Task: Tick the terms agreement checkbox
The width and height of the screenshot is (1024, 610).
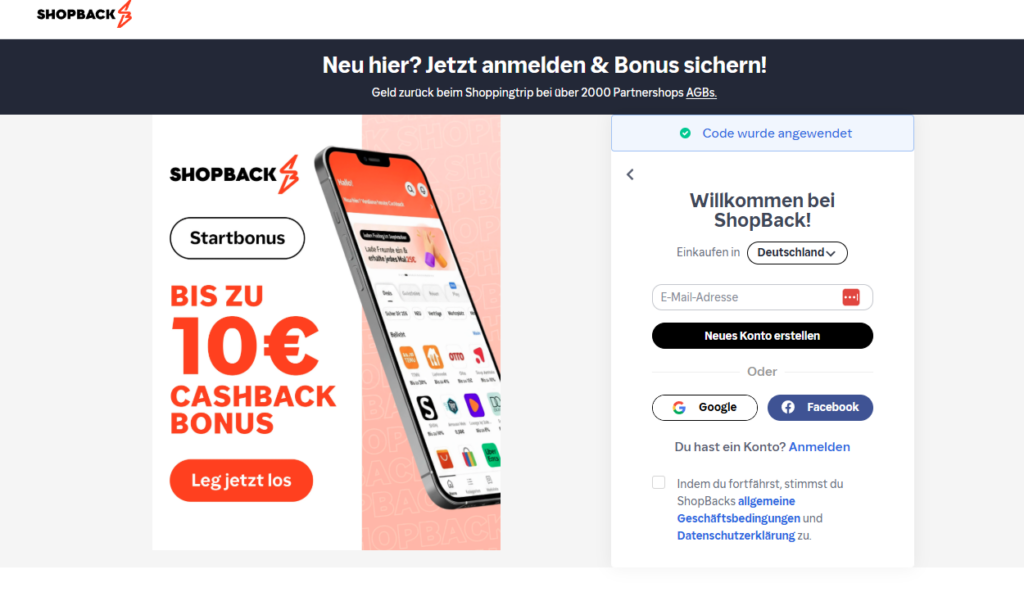Action: [x=658, y=483]
